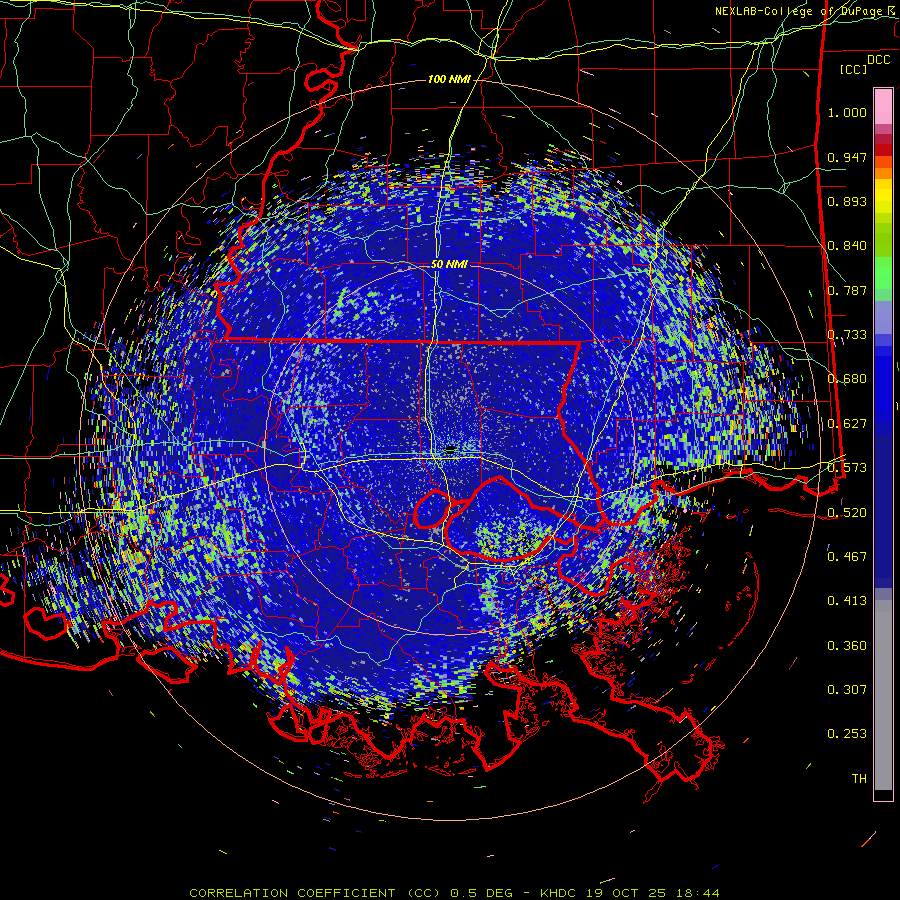Select the 0.413 value on the scale
Viewport: 900px width, 900px height.
(847, 601)
